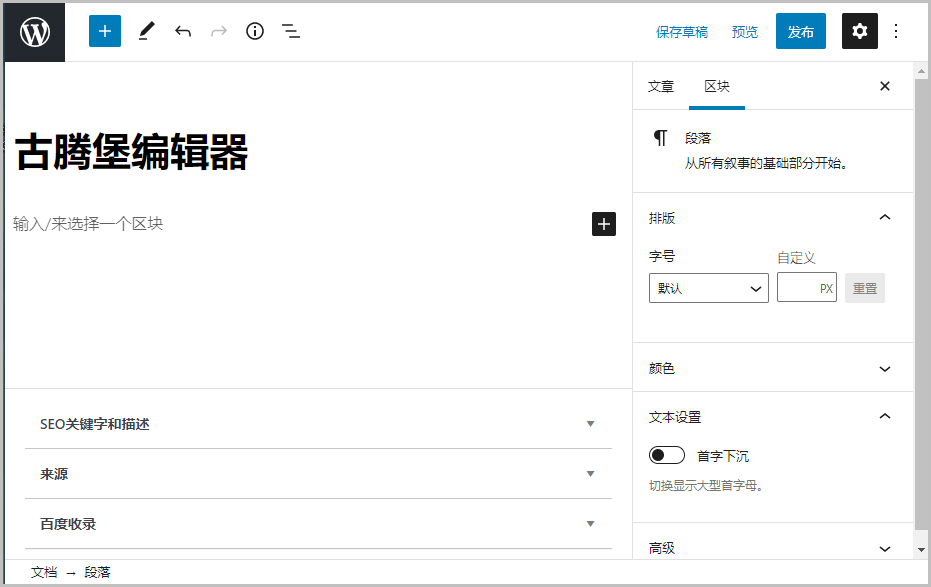
Task: Collapse the 文本设置 section
Action: point(772,417)
